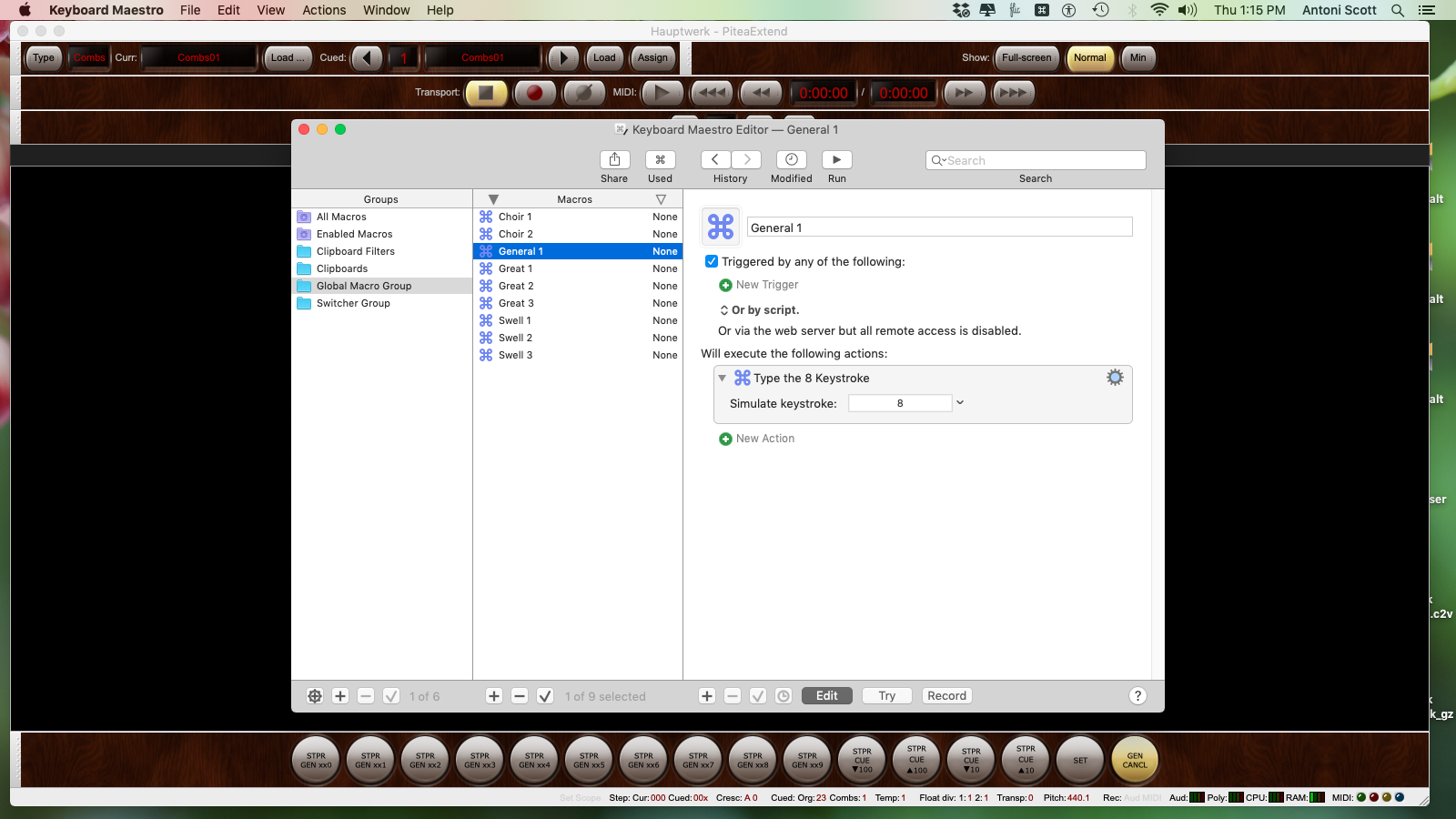
Task: Click the Try button
Action: pyautogui.click(x=887, y=696)
